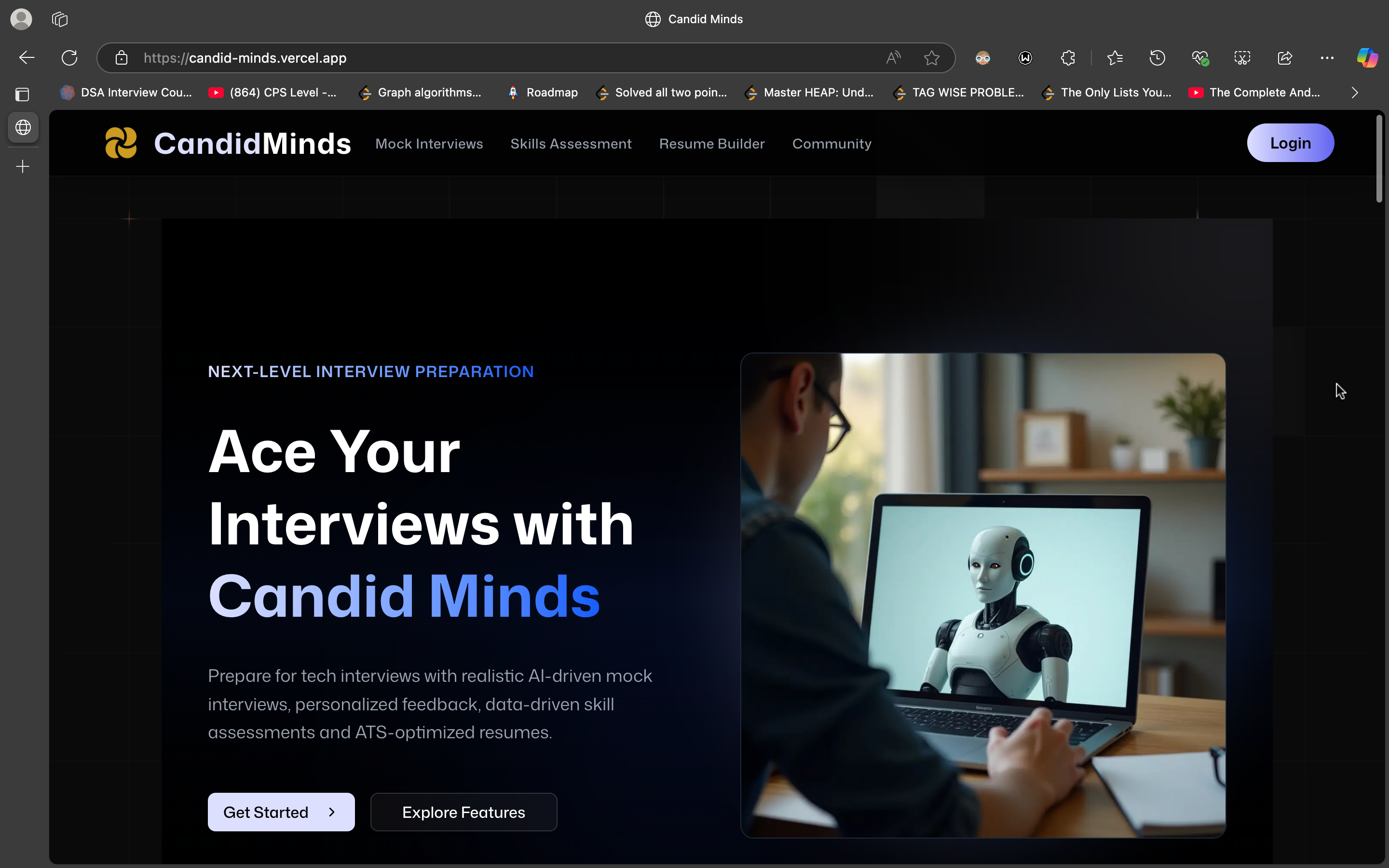The image size is (1389, 868).
Task: Open the Favorites list icon
Action: (1115, 57)
